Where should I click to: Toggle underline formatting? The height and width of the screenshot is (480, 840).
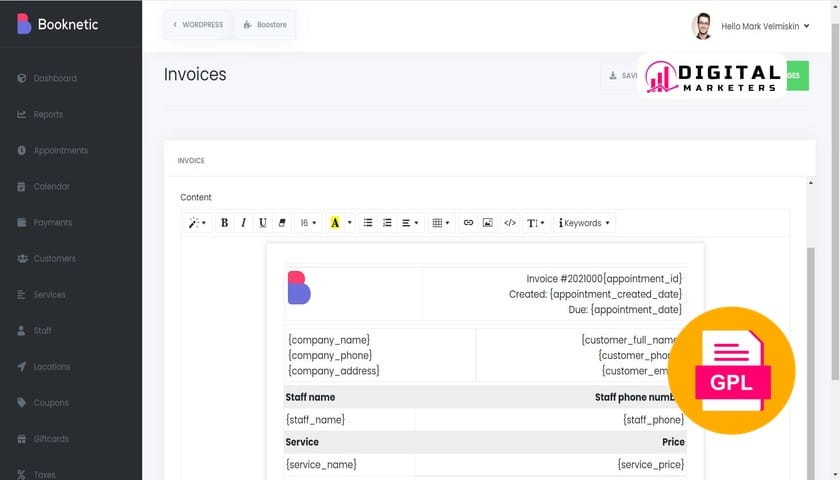[x=263, y=223]
